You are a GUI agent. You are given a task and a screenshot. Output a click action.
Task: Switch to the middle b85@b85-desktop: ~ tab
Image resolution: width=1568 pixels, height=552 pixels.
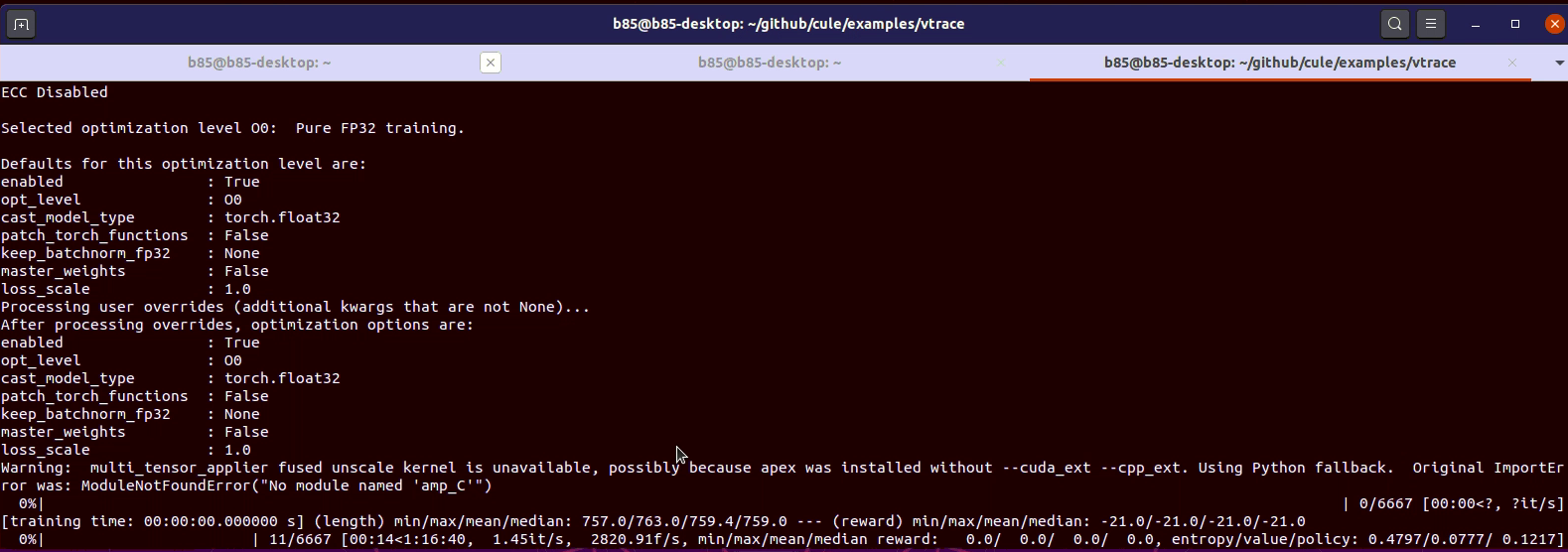(x=770, y=63)
